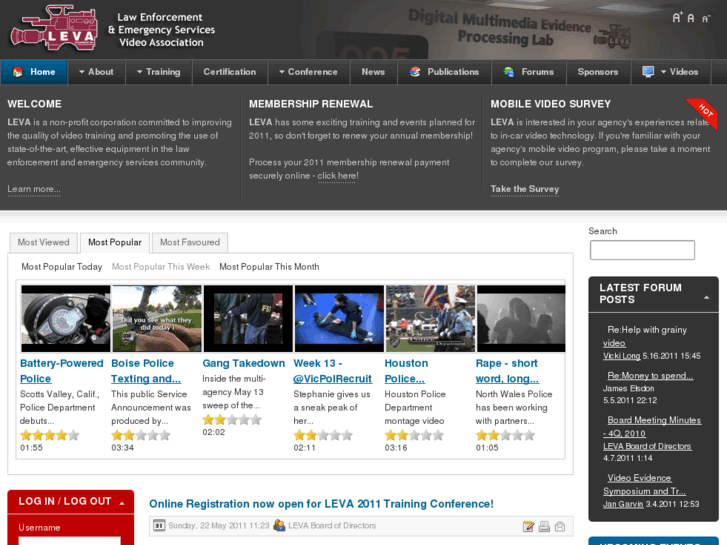Viewport: 727px width, 545px height.
Task: Open the Sponsors menu item
Action: 598,72
